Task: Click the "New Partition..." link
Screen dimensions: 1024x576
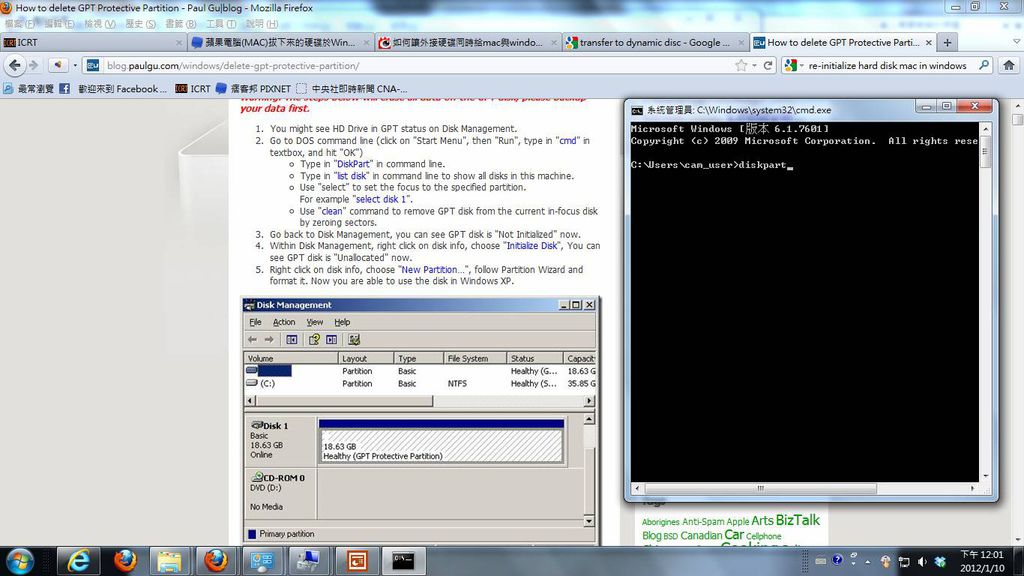Action: tap(432, 269)
